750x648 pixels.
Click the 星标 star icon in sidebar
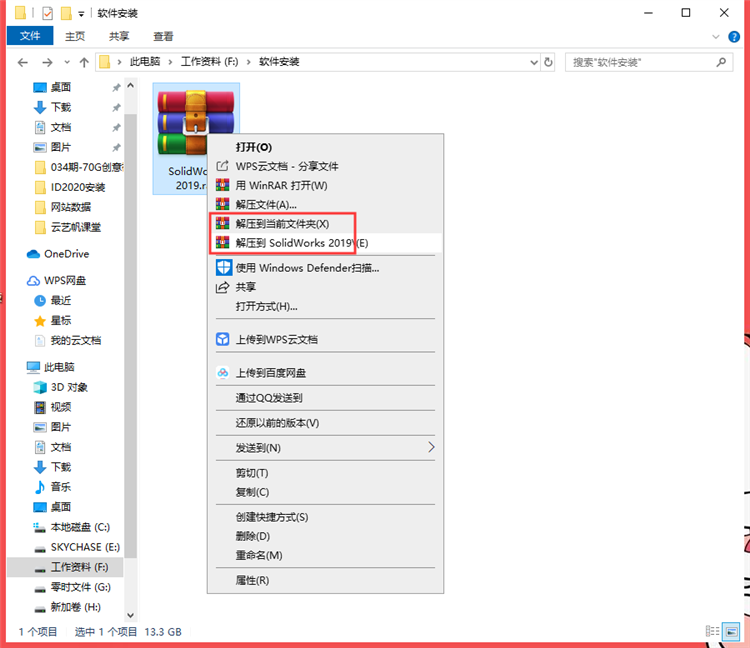coord(40,320)
